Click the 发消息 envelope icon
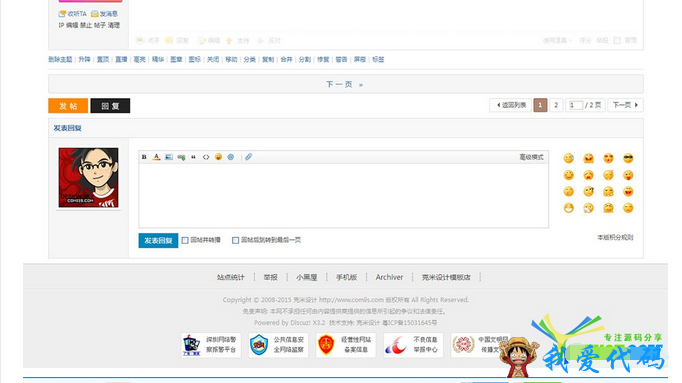 [94, 14]
